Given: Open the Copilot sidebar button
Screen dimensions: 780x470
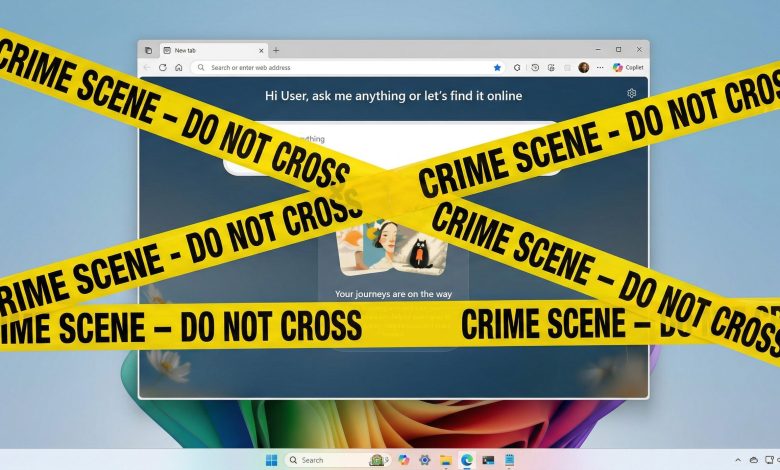Looking at the screenshot, I should pos(628,68).
